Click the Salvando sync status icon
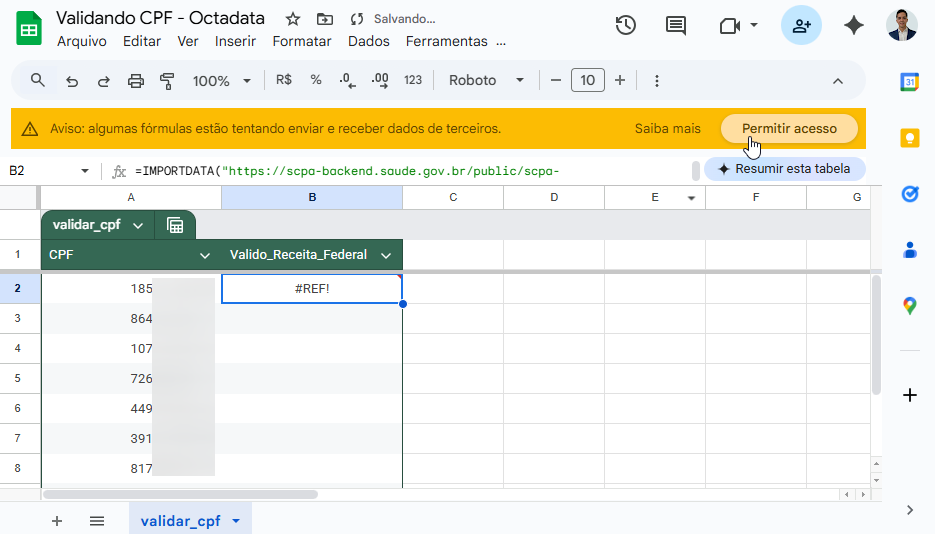Viewport: 935px width, 534px height. [x=357, y=19]
